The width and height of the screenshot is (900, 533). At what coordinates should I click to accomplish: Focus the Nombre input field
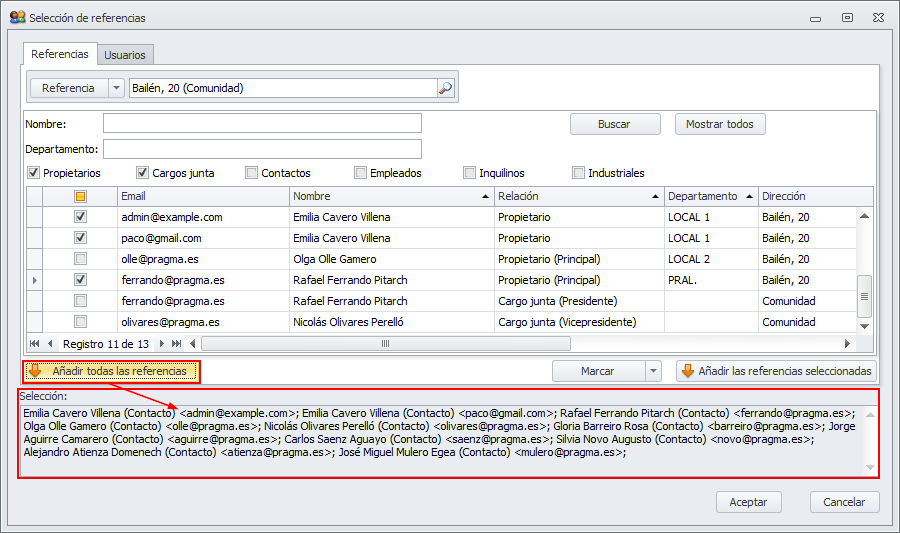click(262, 123)
